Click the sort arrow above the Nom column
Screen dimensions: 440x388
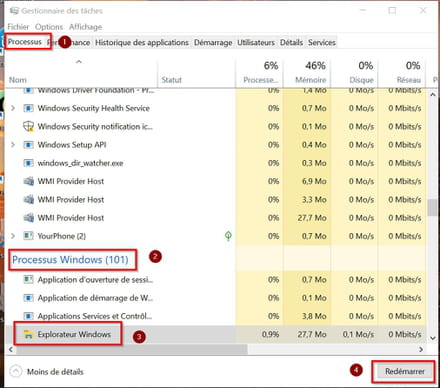79,62
